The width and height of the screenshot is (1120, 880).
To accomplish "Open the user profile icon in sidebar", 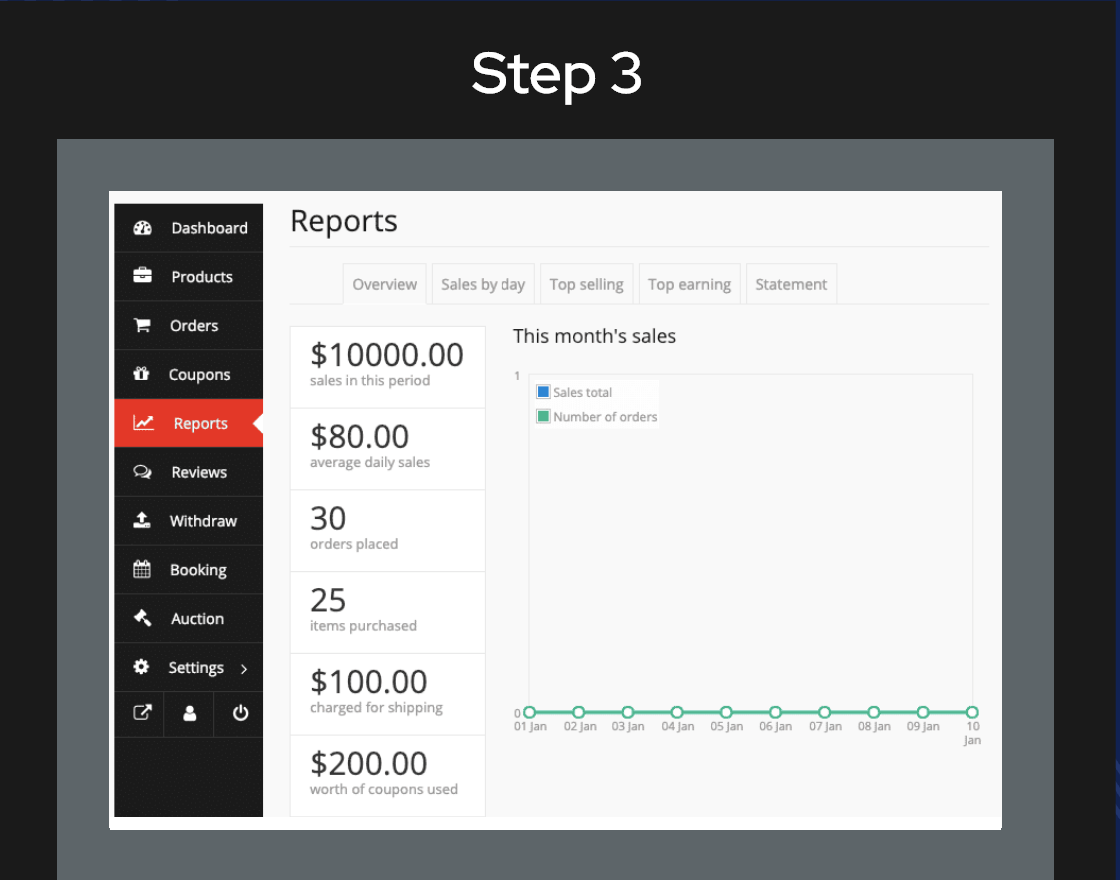I will tap(190, 714).
